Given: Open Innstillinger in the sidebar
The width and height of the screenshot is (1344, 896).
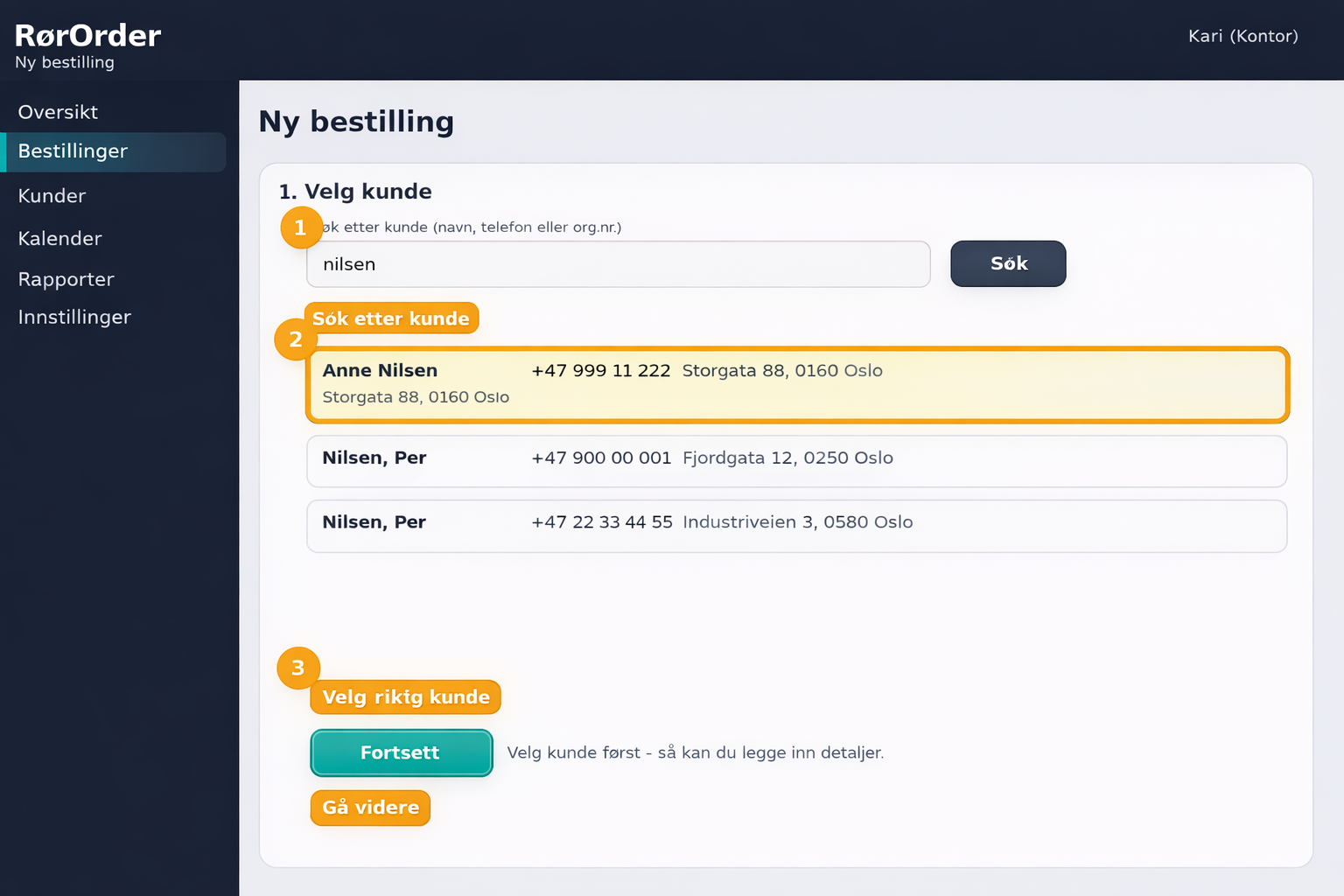Looking at the screenshot, I should point(74,317).
